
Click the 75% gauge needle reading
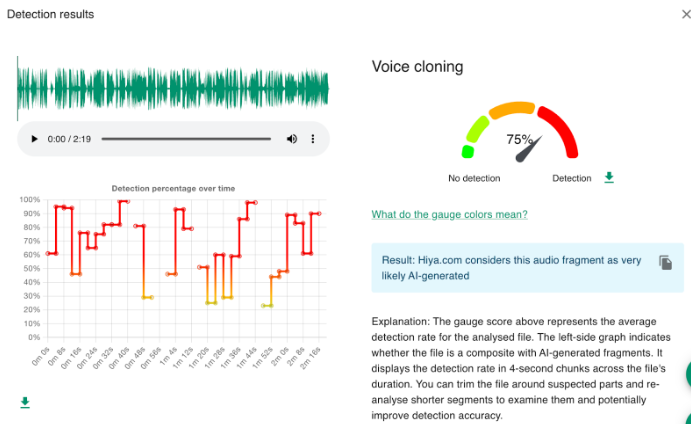click(x=520, y=140)
